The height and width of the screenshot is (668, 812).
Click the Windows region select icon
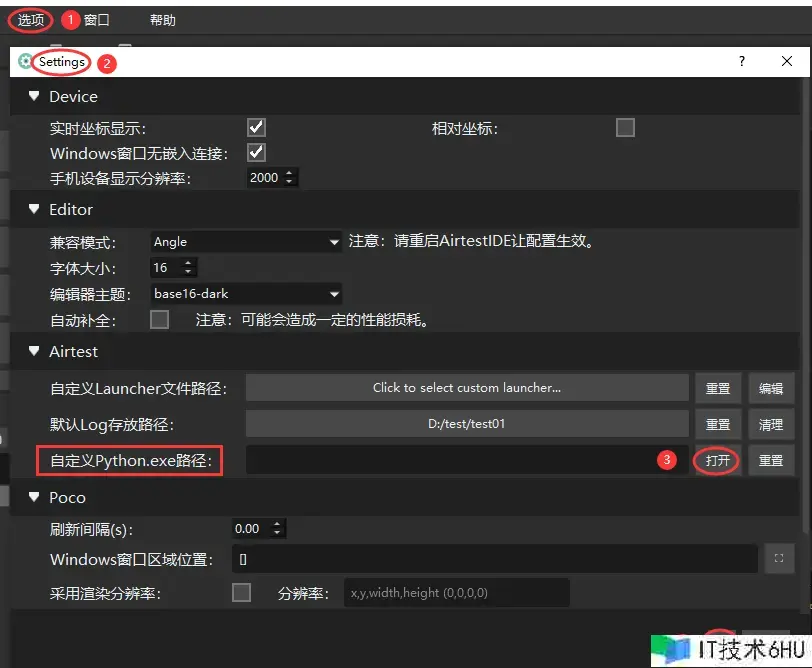point(778,559)
